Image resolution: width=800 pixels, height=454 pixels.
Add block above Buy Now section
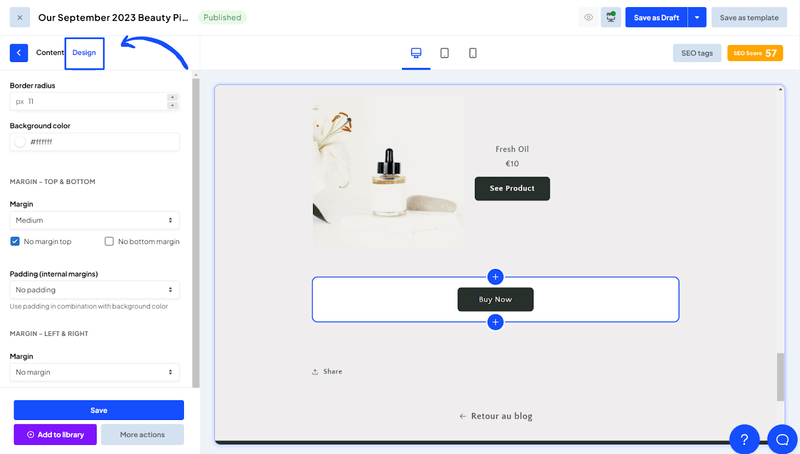point(495,277)
